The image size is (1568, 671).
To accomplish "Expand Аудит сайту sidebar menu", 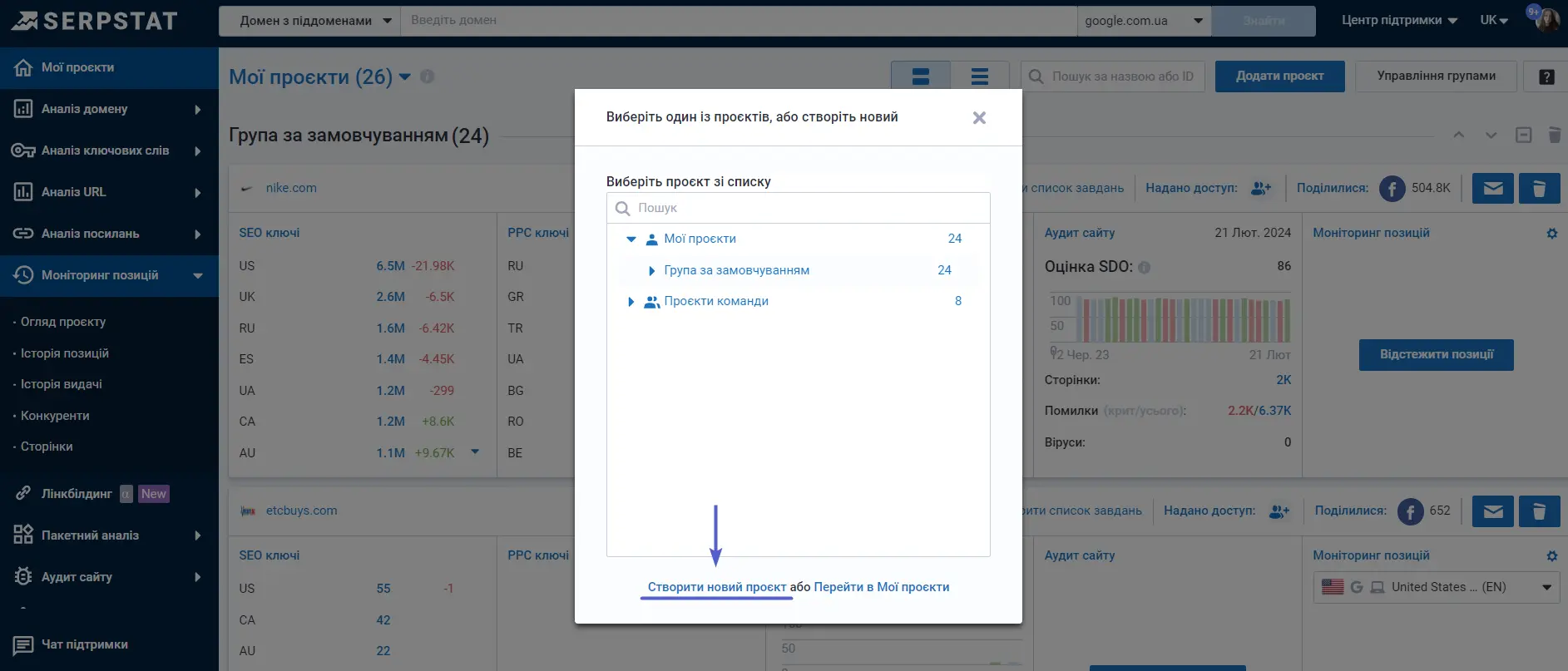I will click(109, 577).
